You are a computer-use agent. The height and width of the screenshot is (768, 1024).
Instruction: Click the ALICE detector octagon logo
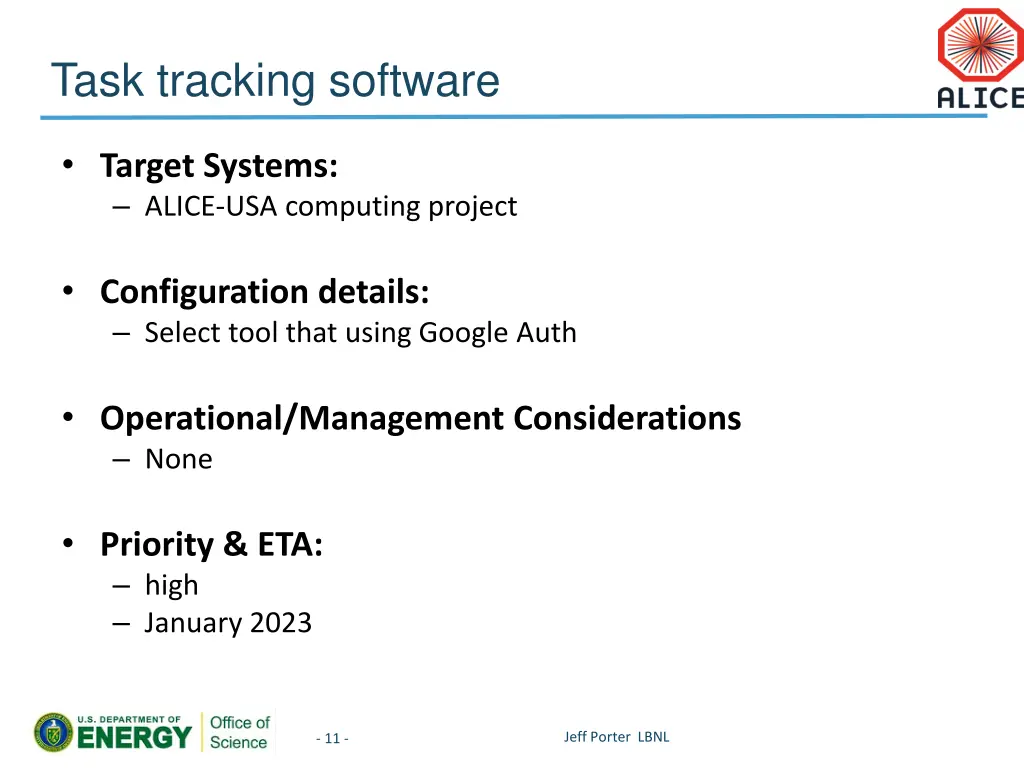[x=981, y=46]
